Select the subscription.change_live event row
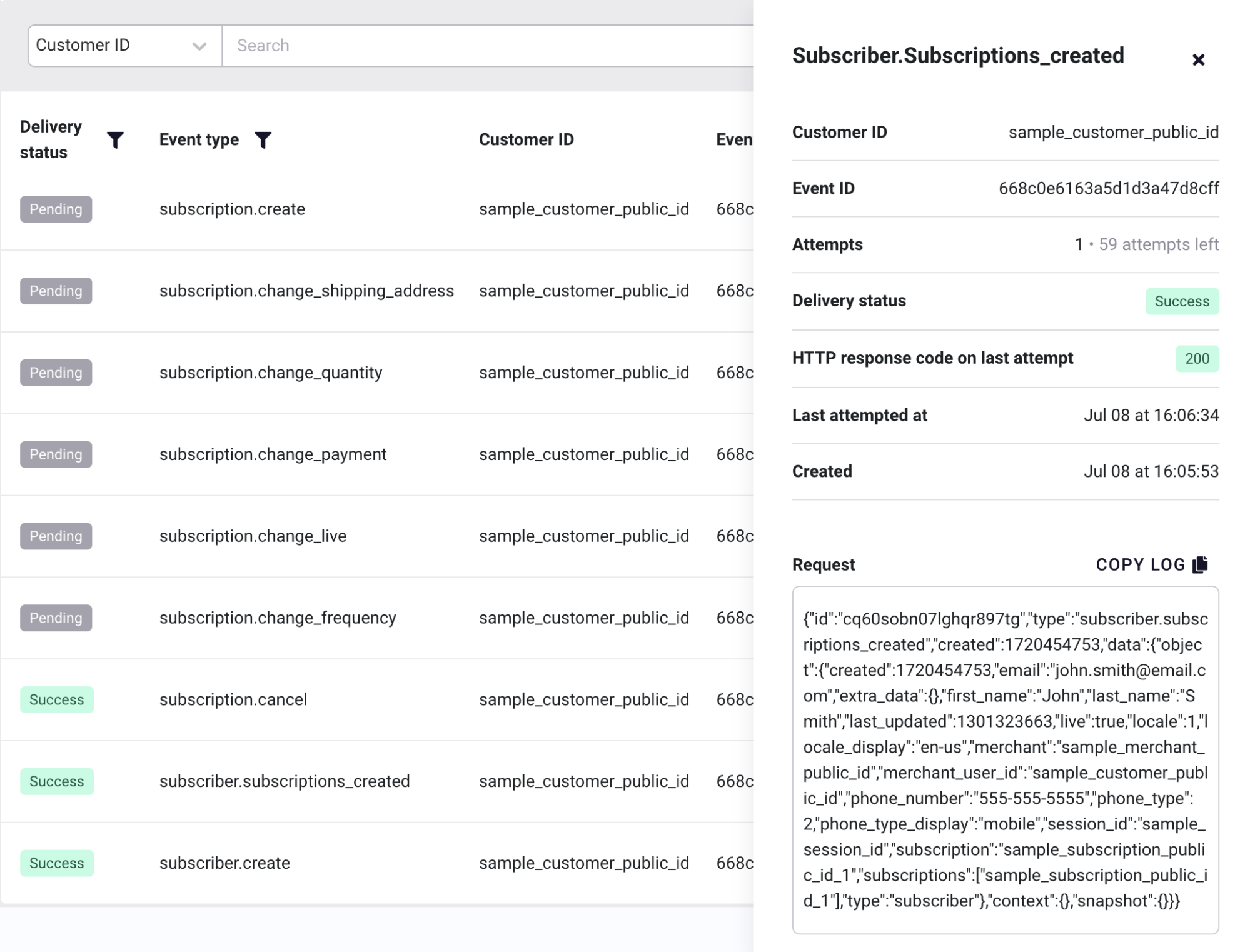1250x952 pixels. pos(376,536)
